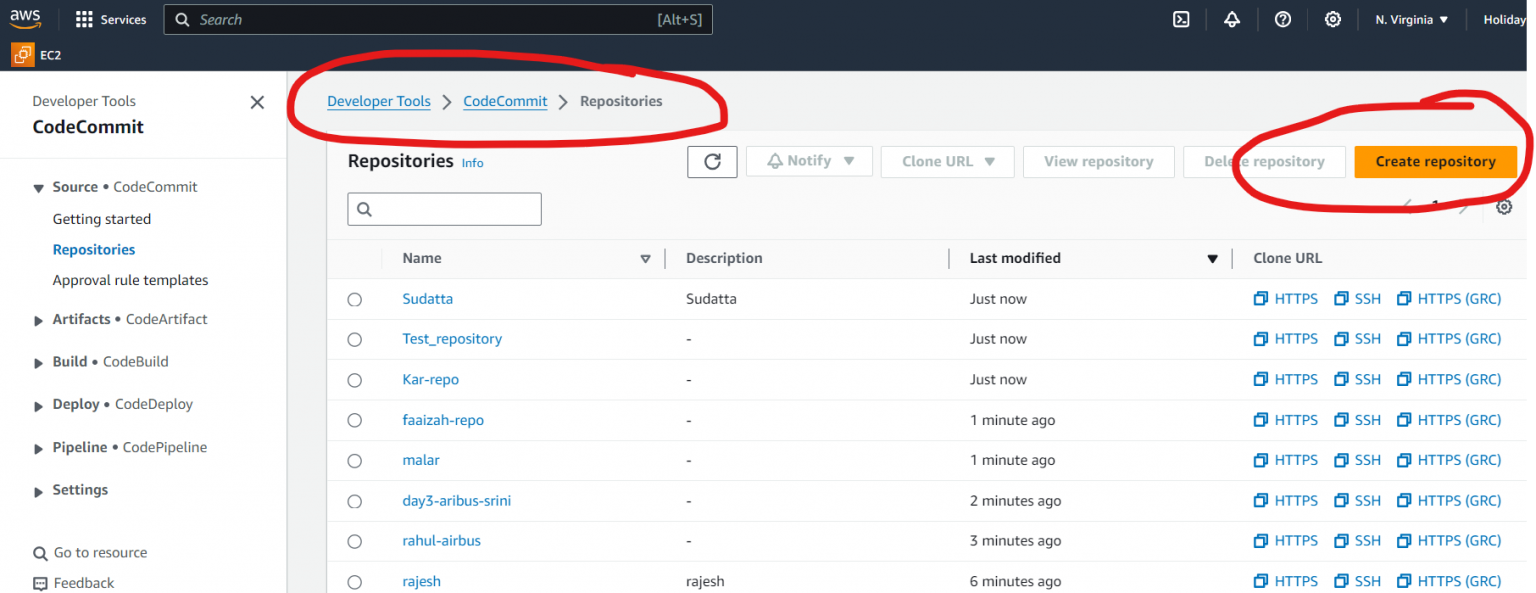The image size is (1536, 593).
Task: Select the day3-aribus-srini radio button
Action: coord(354,501)
